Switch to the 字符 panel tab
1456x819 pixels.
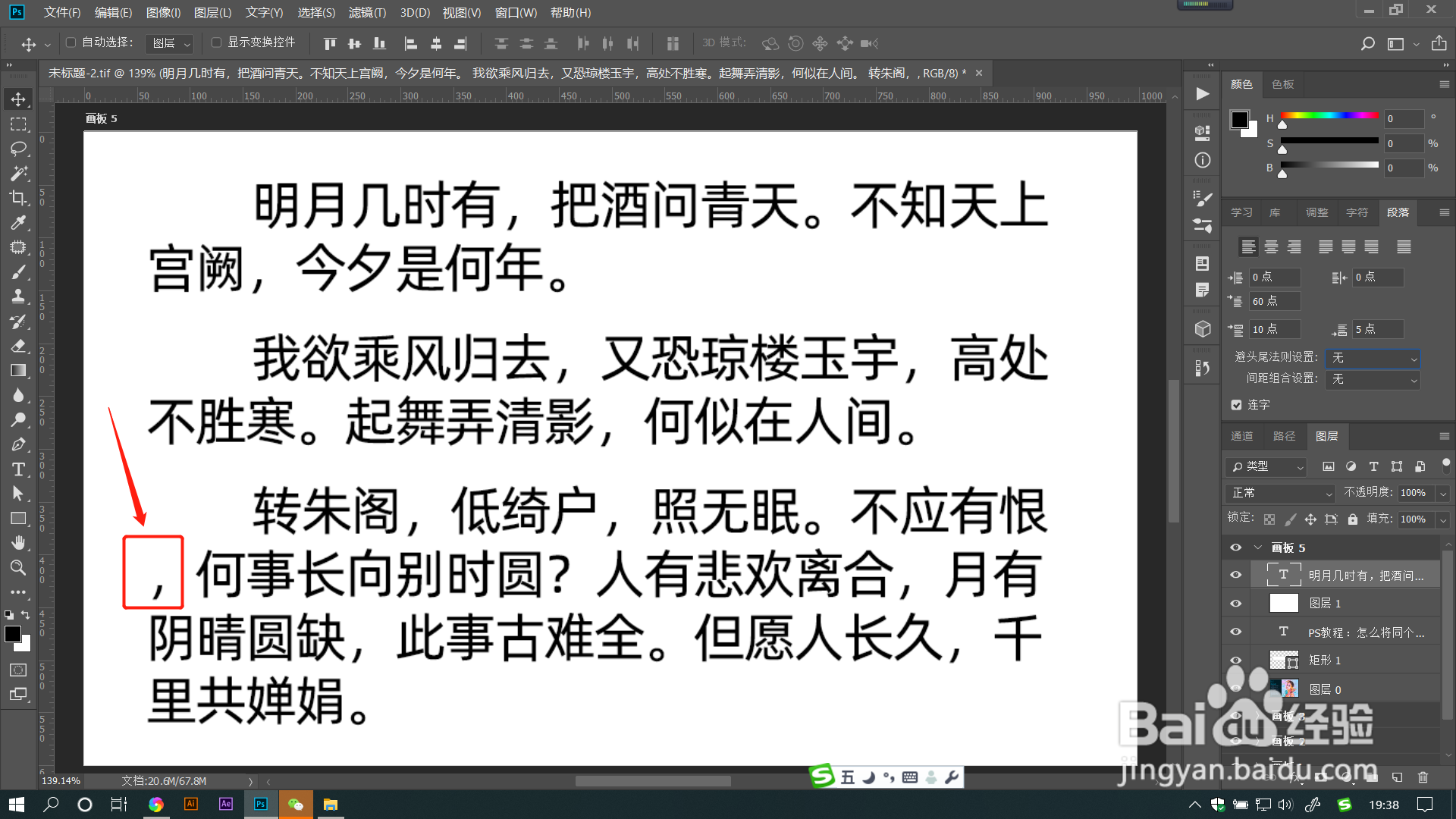tap(1357, 212)
